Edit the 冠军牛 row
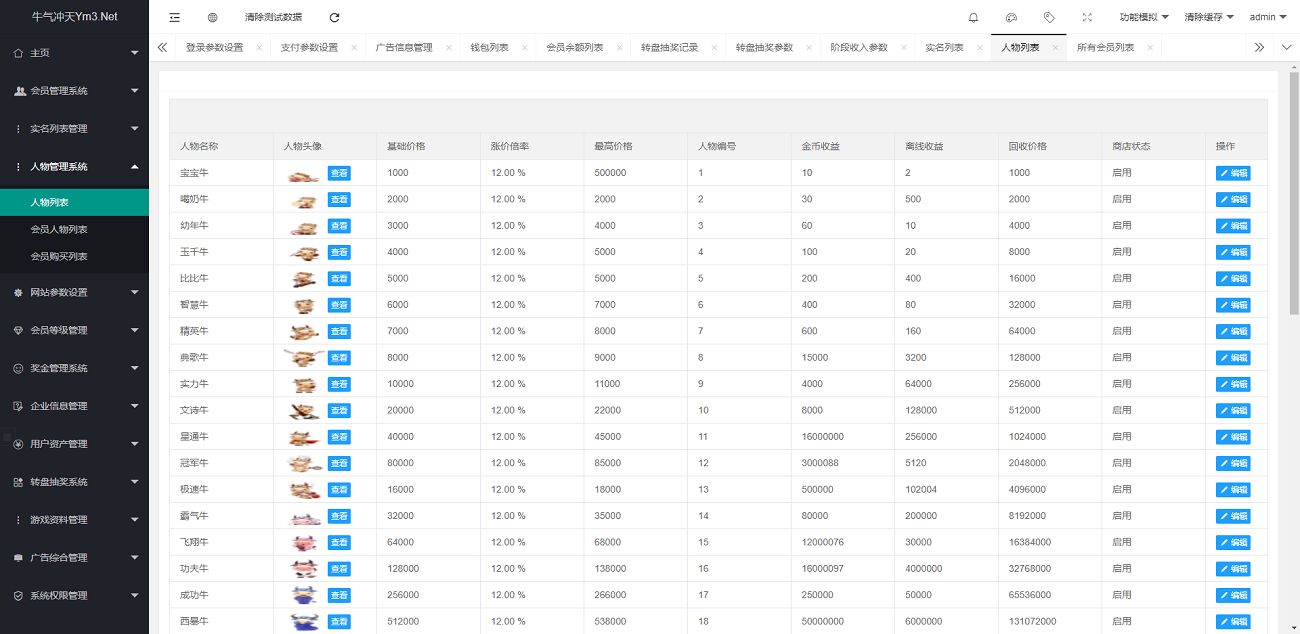Image resolution: width=1300 pixels, height=634 pixels. [x=1233, y=463]
